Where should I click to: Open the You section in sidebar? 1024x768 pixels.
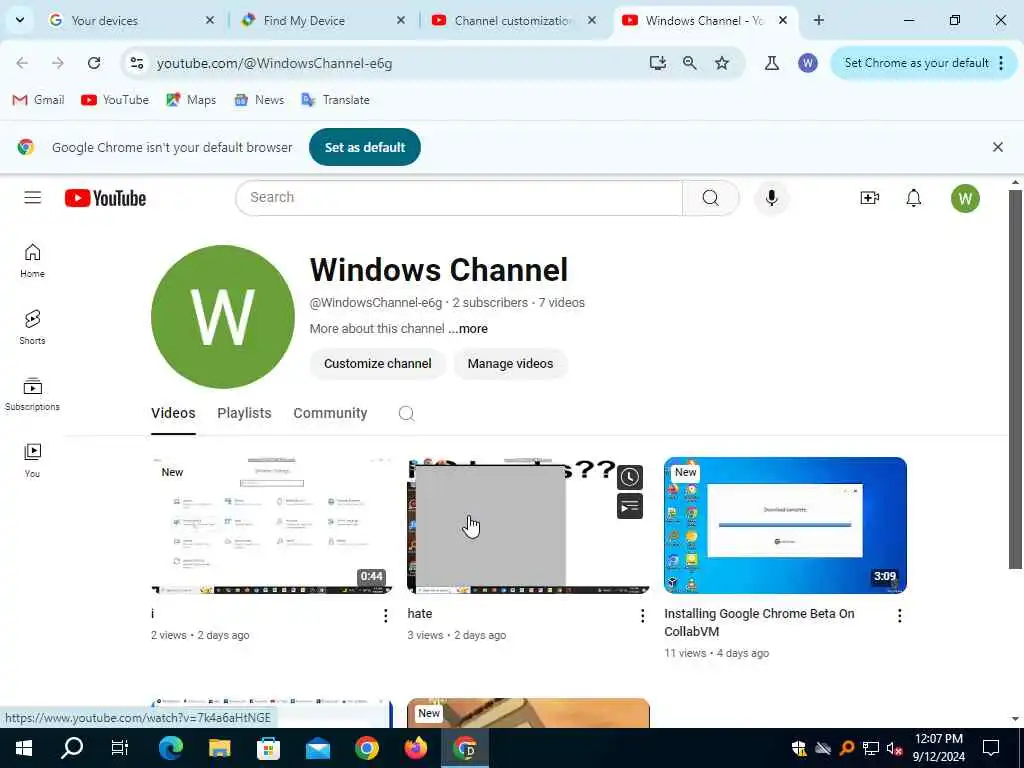click(32, 460)
